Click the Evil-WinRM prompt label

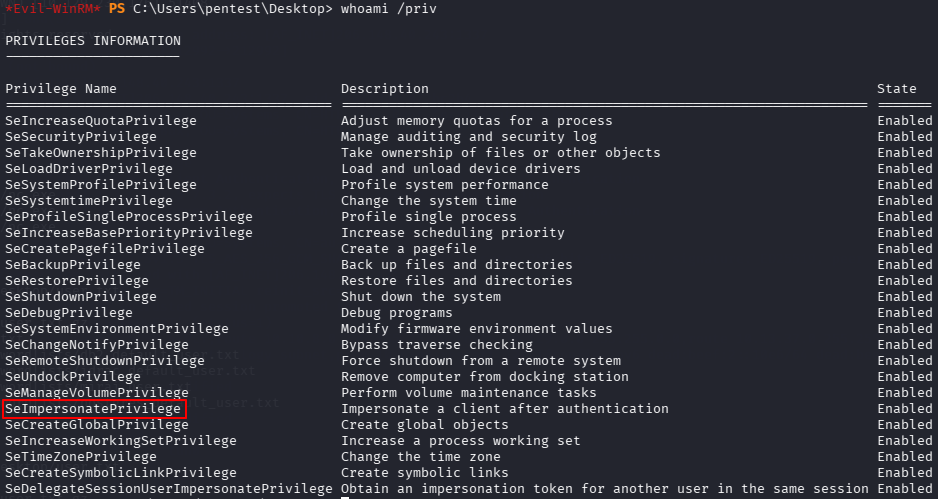point(53,9)
